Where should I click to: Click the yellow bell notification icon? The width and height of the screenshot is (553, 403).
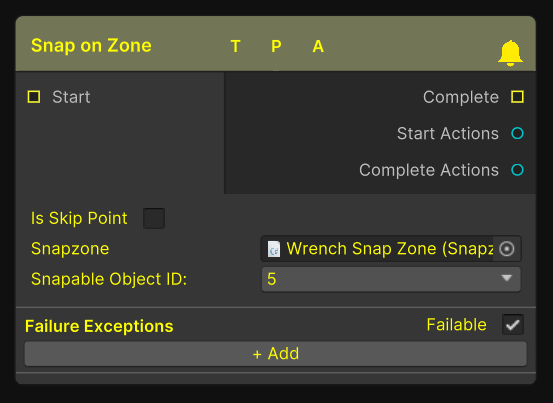pyautogui.click(x=510, y=53)
